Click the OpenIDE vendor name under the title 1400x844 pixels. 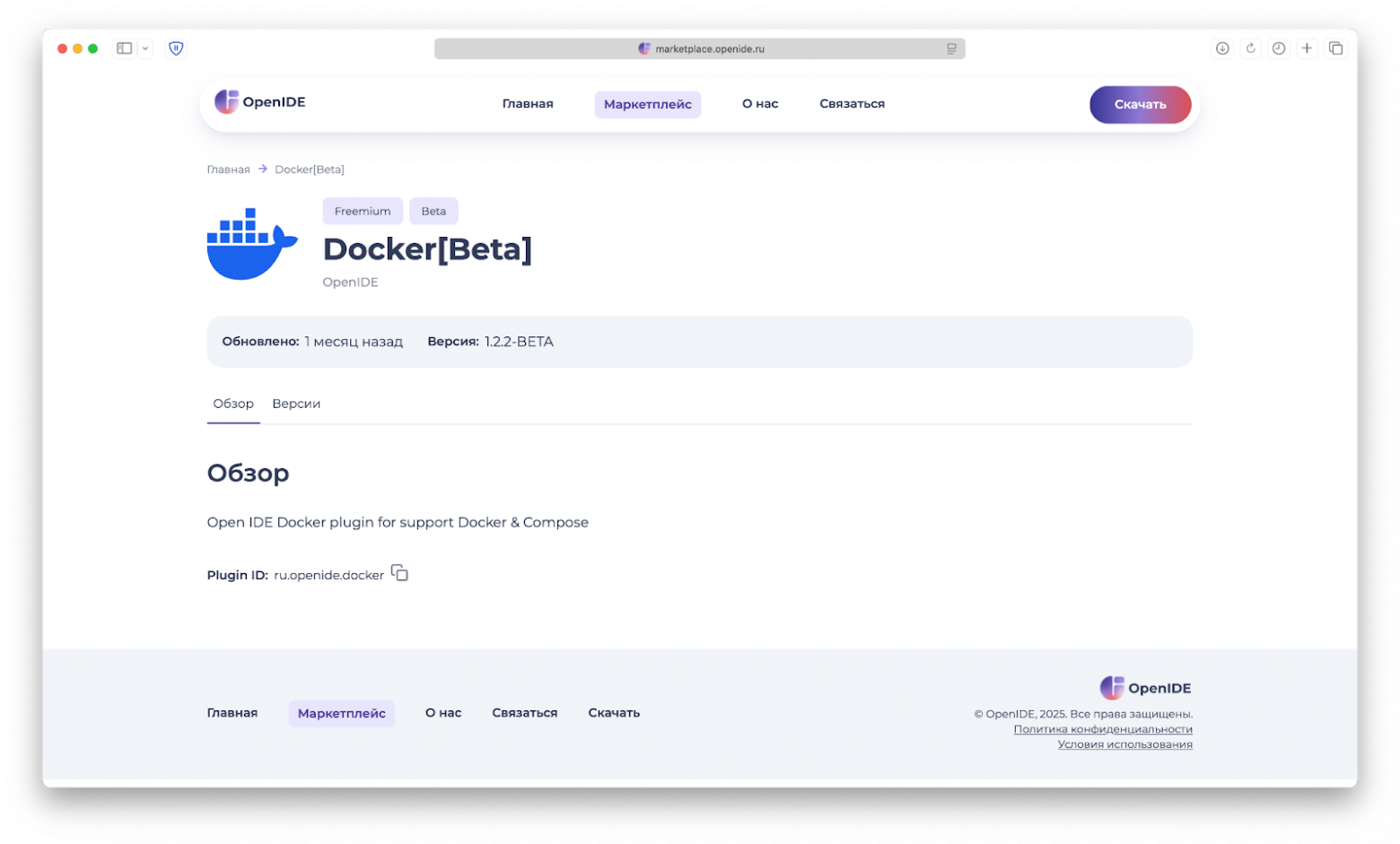(350, 282)
